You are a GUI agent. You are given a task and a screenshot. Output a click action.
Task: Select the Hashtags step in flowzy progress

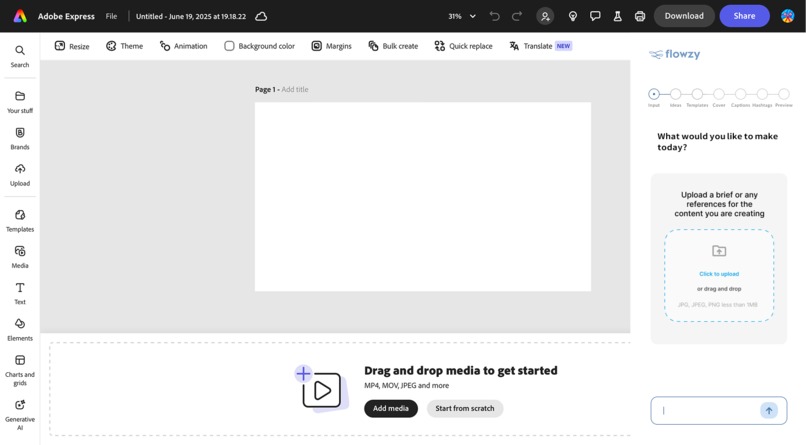[762, 94]
